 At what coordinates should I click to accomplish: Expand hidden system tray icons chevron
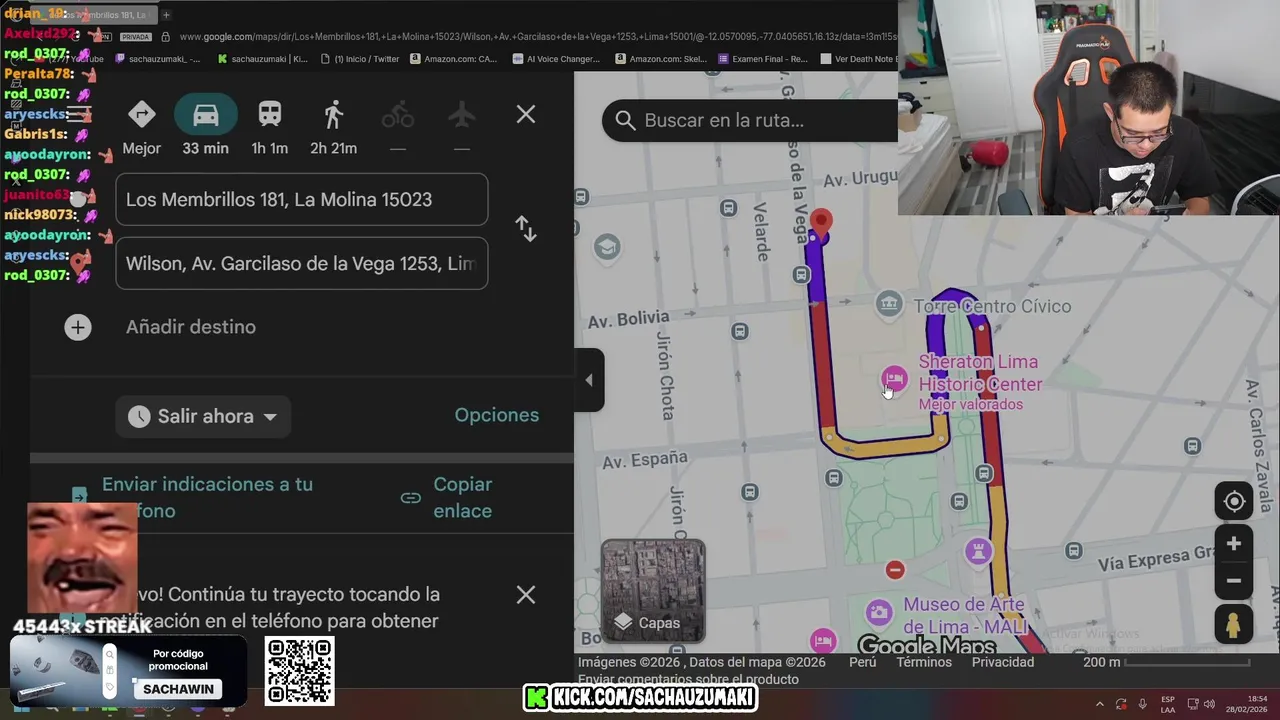pos(1099,704)
